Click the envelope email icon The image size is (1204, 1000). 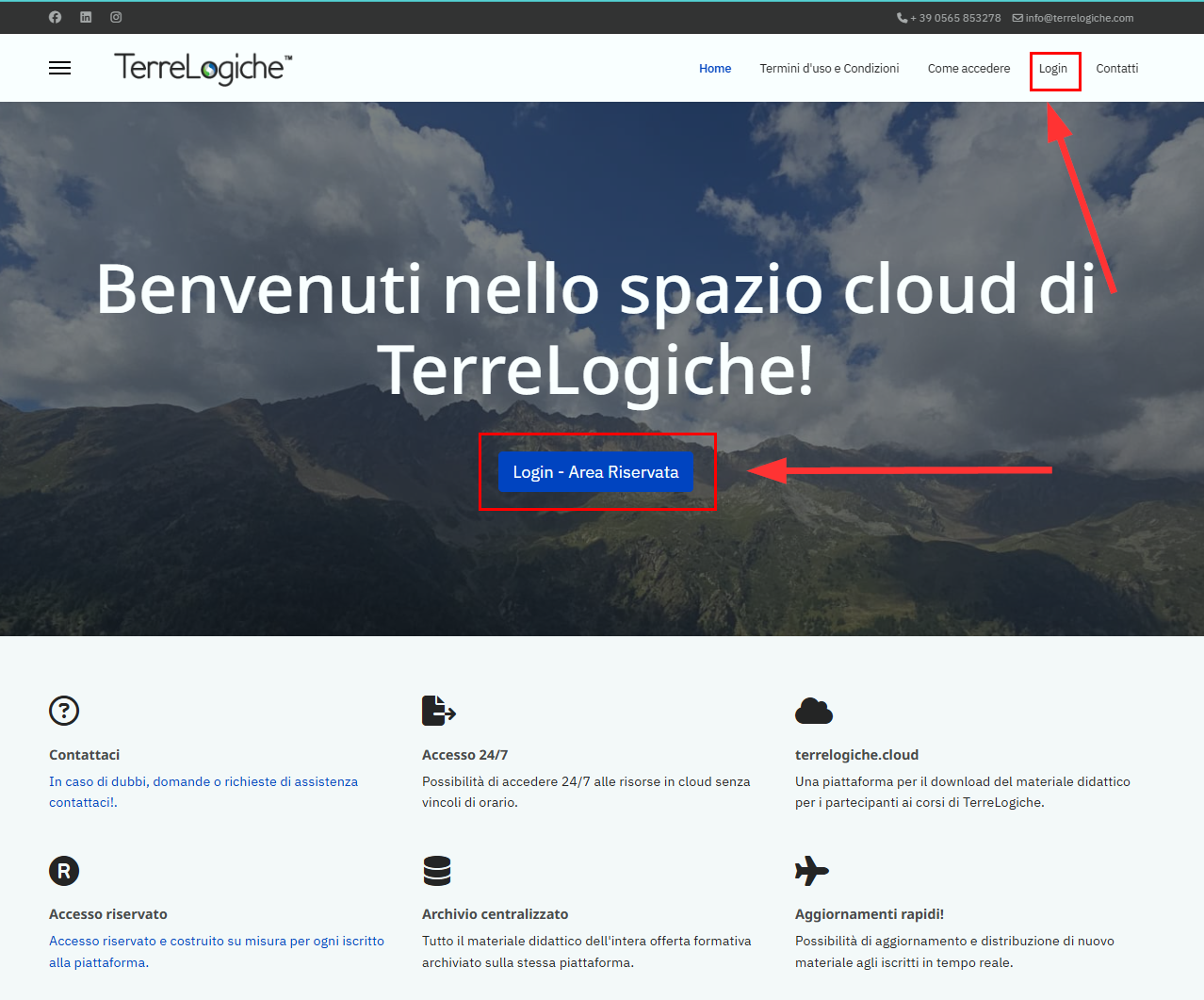(1017, 18)
